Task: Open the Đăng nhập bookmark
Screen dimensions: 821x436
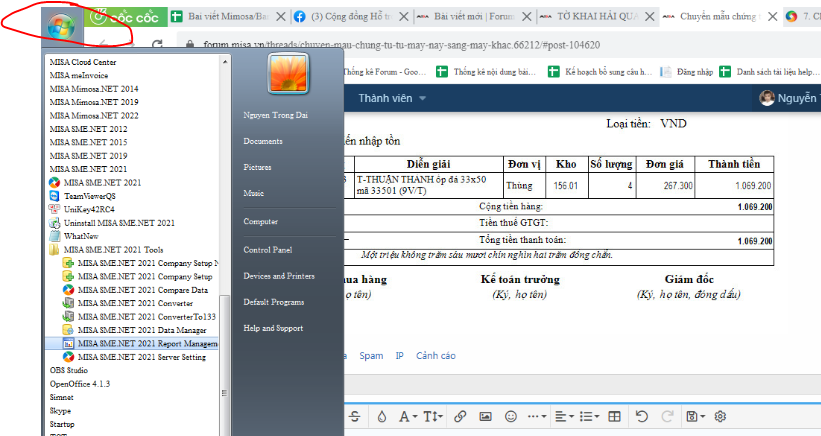Action: pos(687,72)
